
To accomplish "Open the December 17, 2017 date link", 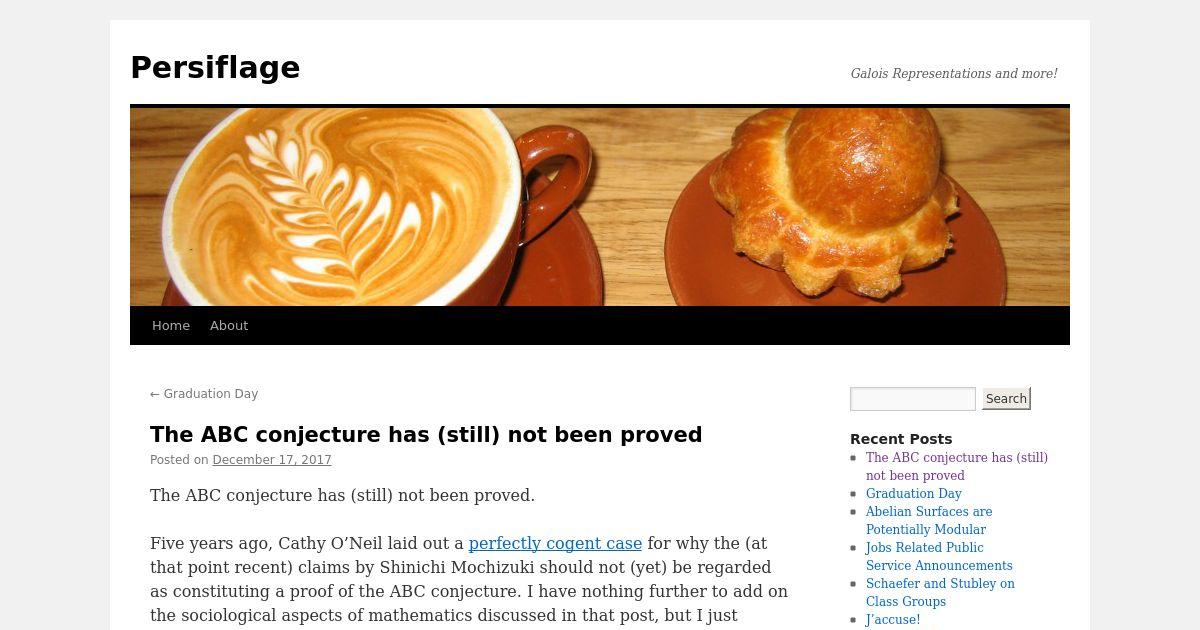I will [272, 460].
